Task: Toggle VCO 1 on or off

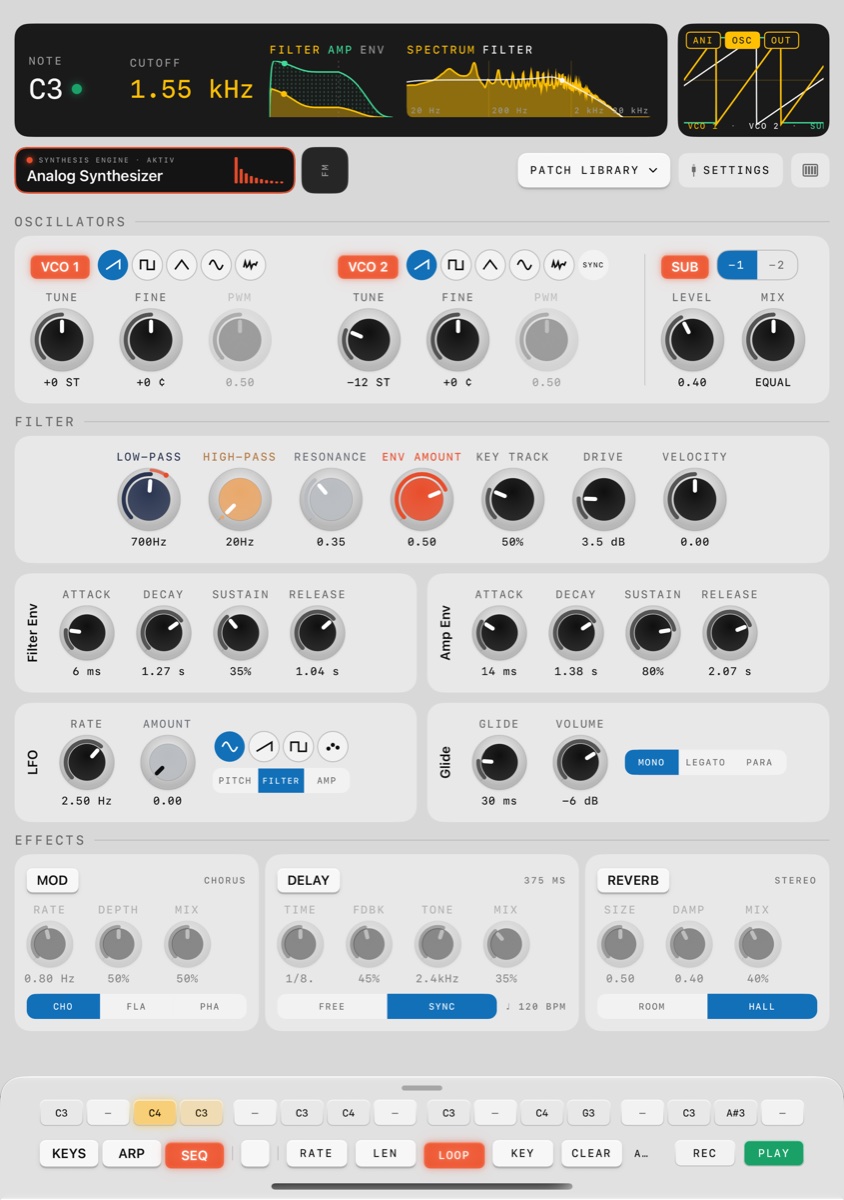Action: pos(61,266)
